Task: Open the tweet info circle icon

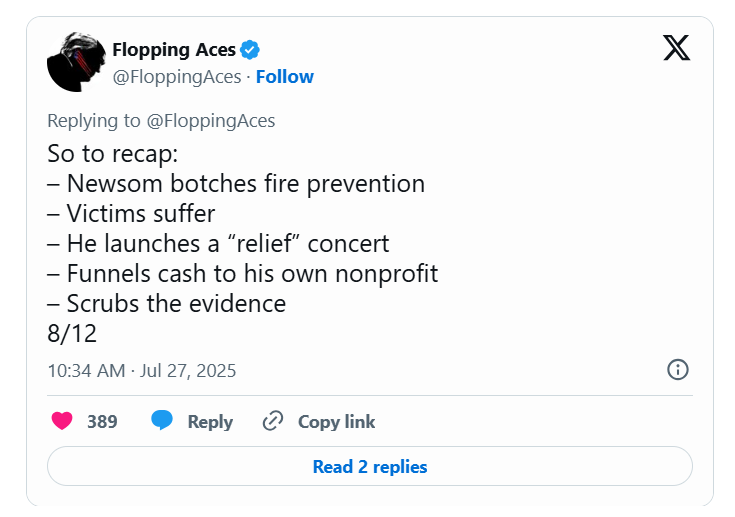Action: click(677, 370)
